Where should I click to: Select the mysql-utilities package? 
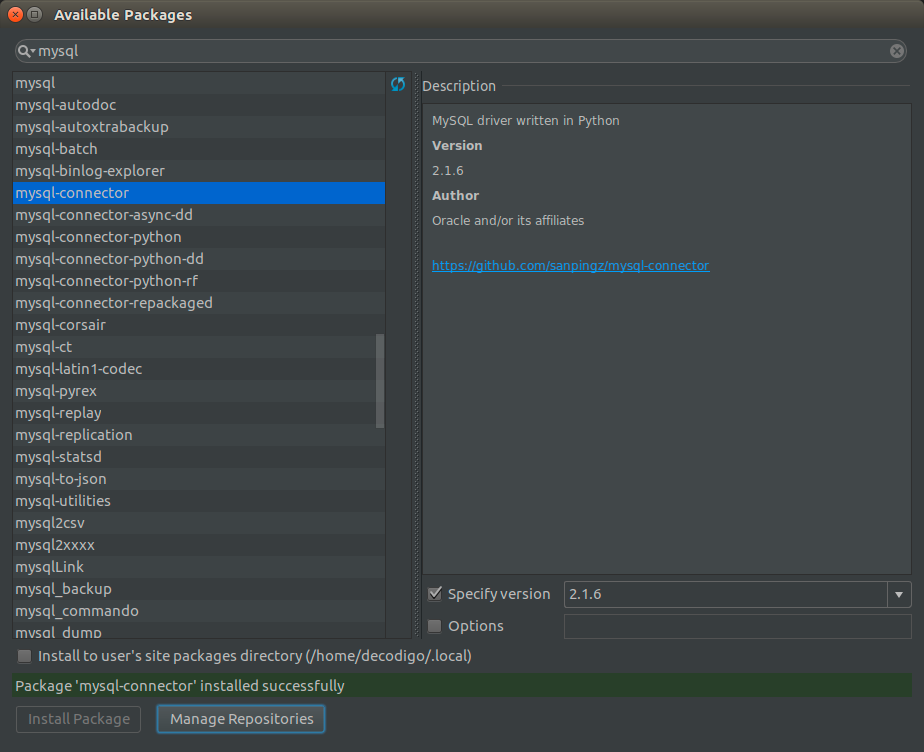63,501
